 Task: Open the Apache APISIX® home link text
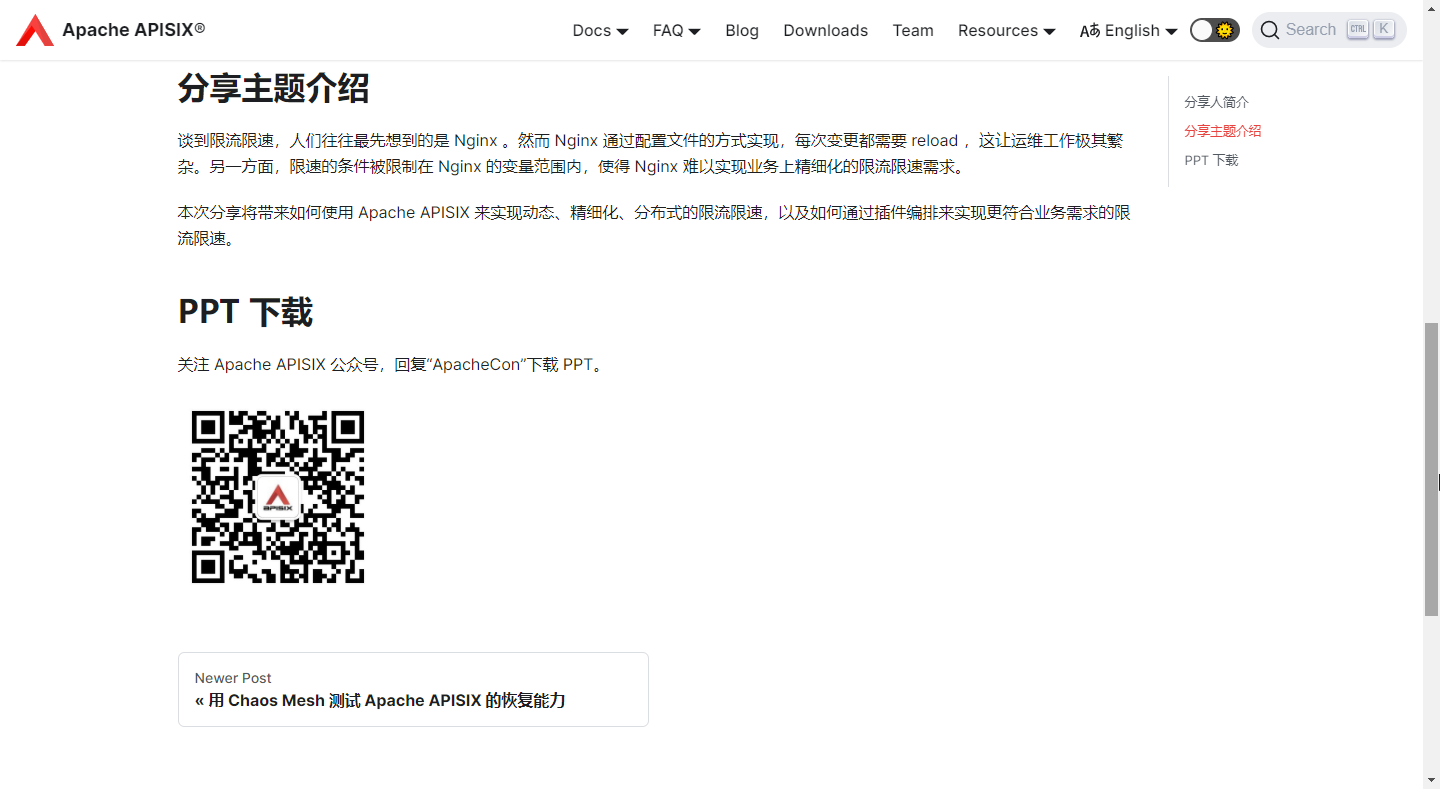(x=134, y=30)
